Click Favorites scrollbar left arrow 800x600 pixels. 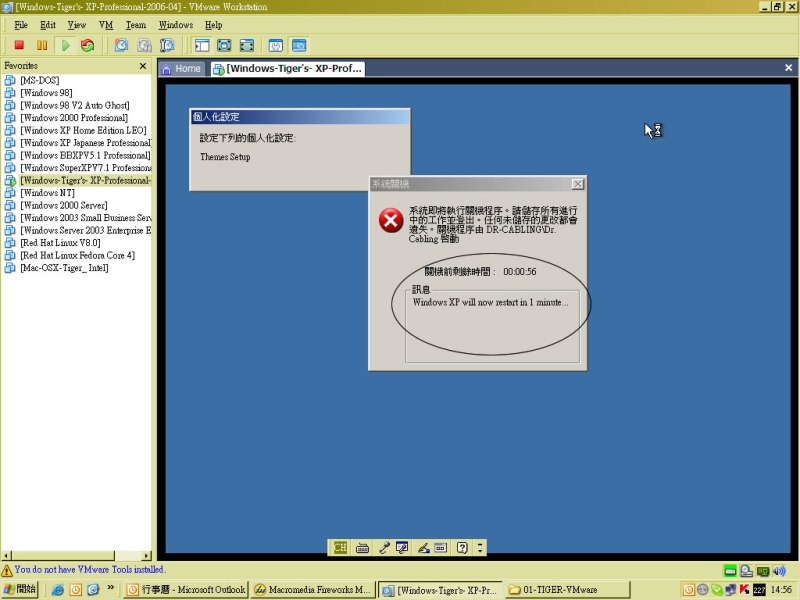click(x=6, y=555)
